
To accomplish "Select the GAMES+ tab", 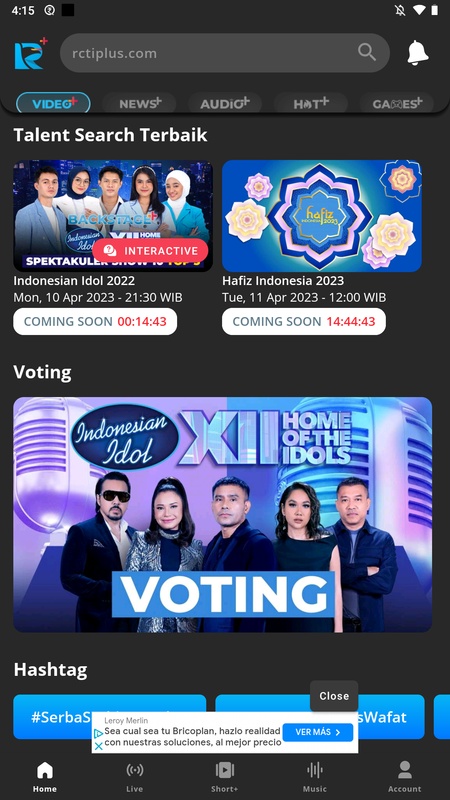I will (396, 104).
